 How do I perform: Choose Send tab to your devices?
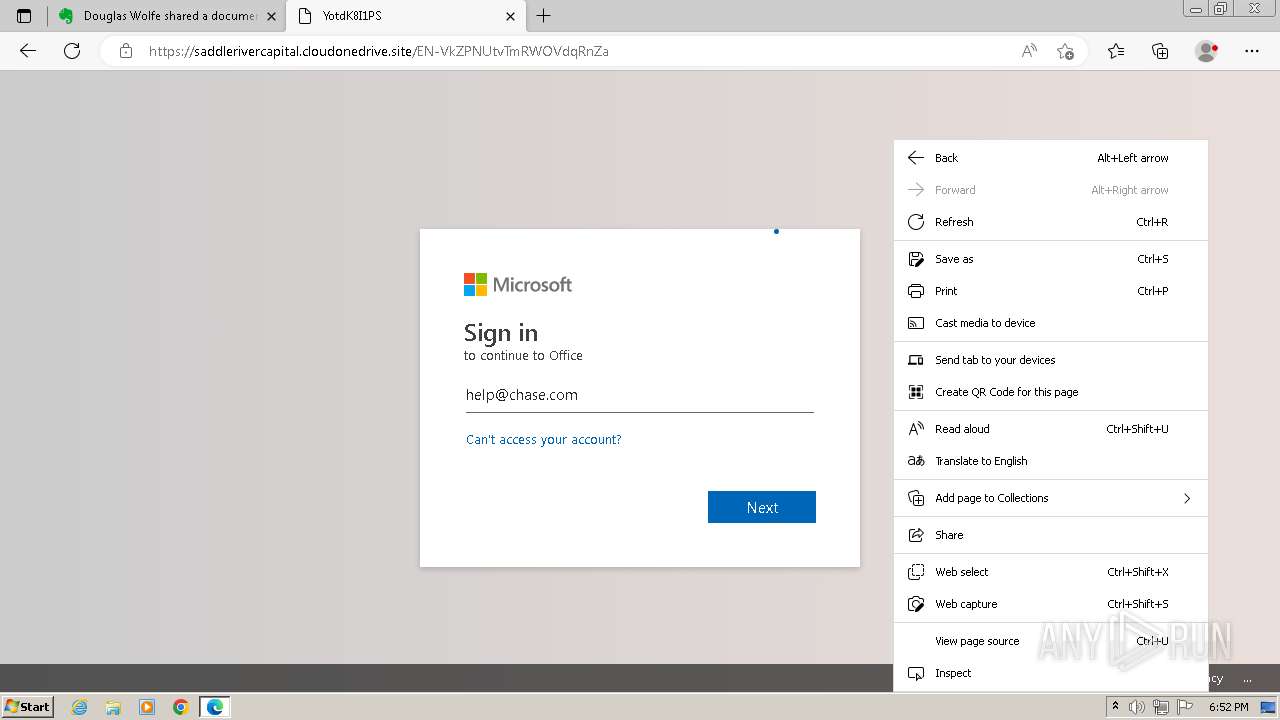click(x=1051, y=360)
